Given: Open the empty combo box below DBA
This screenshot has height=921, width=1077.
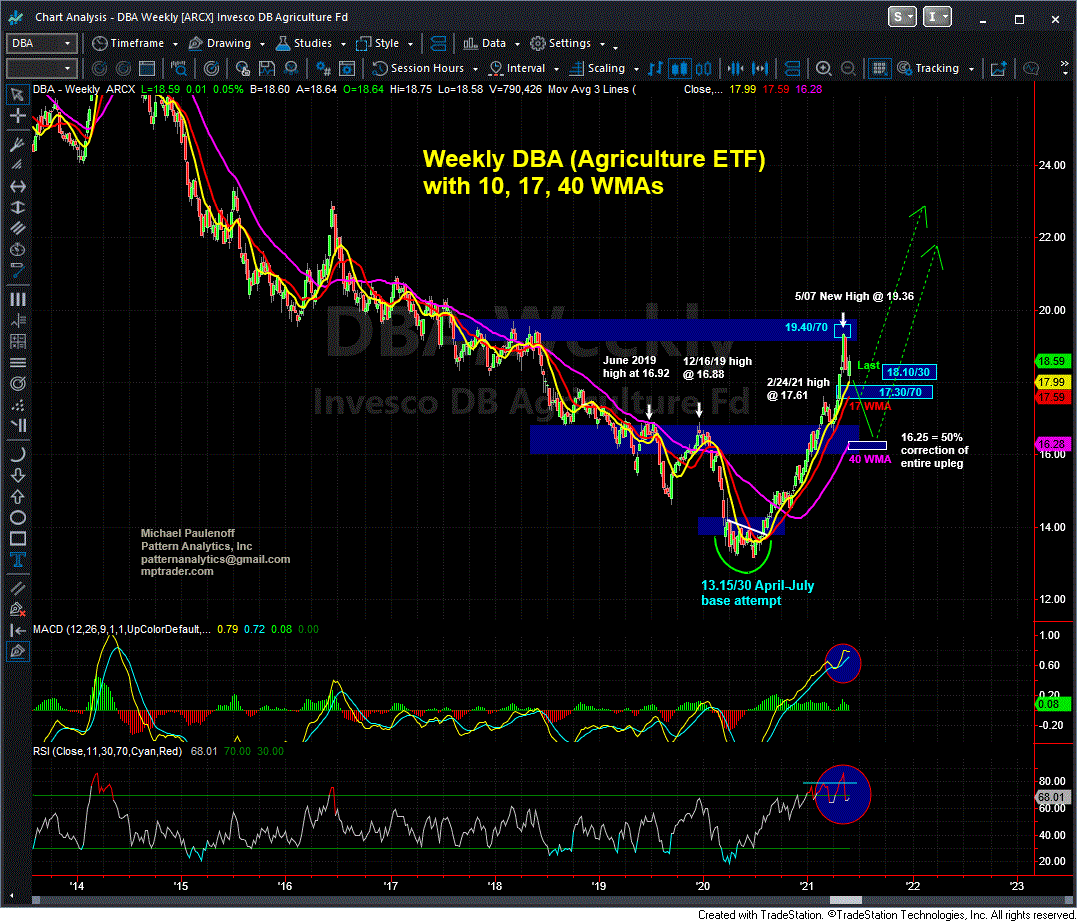Looking at the screenshot, I should click(41, 68).
